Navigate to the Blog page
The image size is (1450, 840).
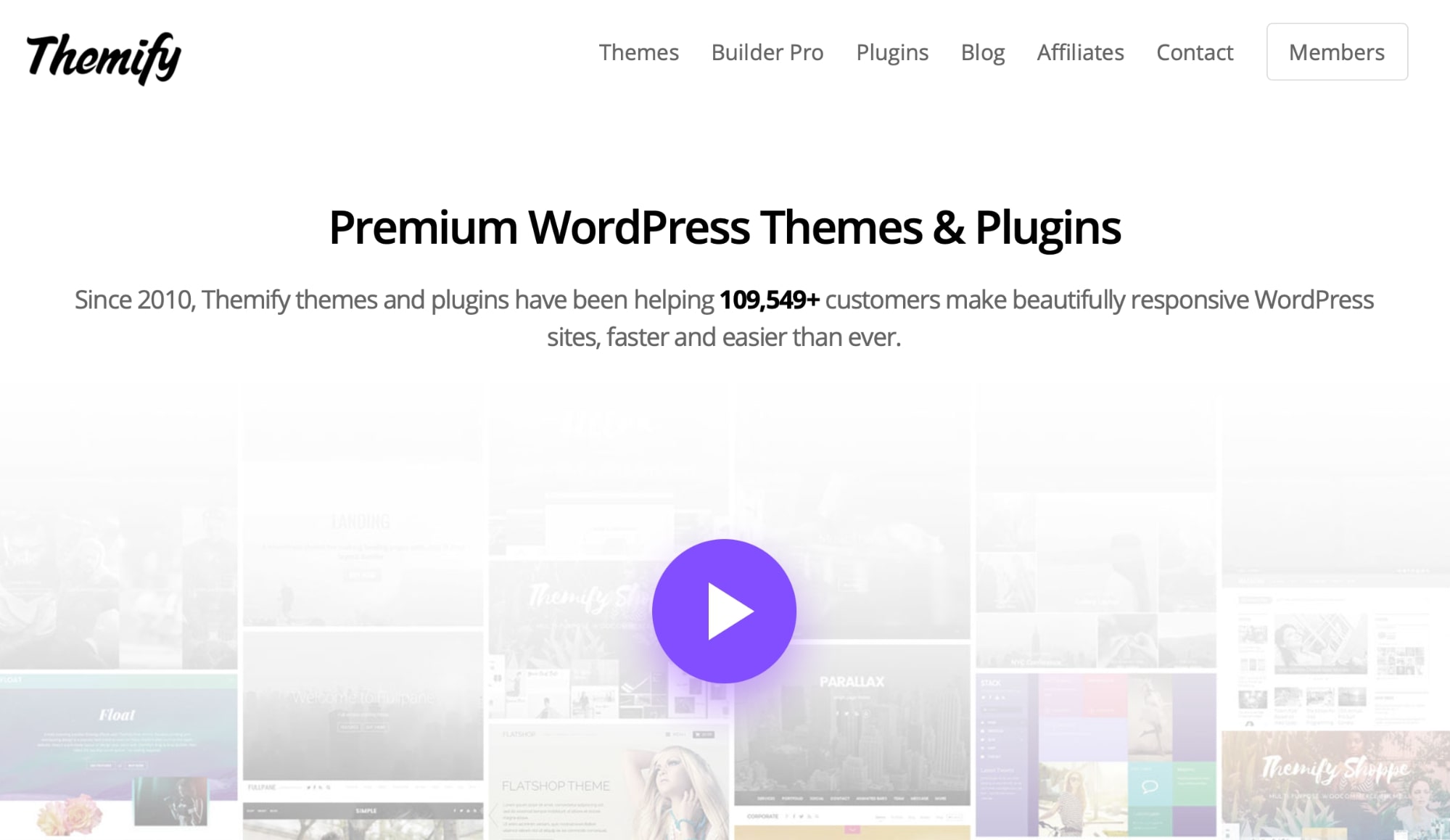click(982, 51)
